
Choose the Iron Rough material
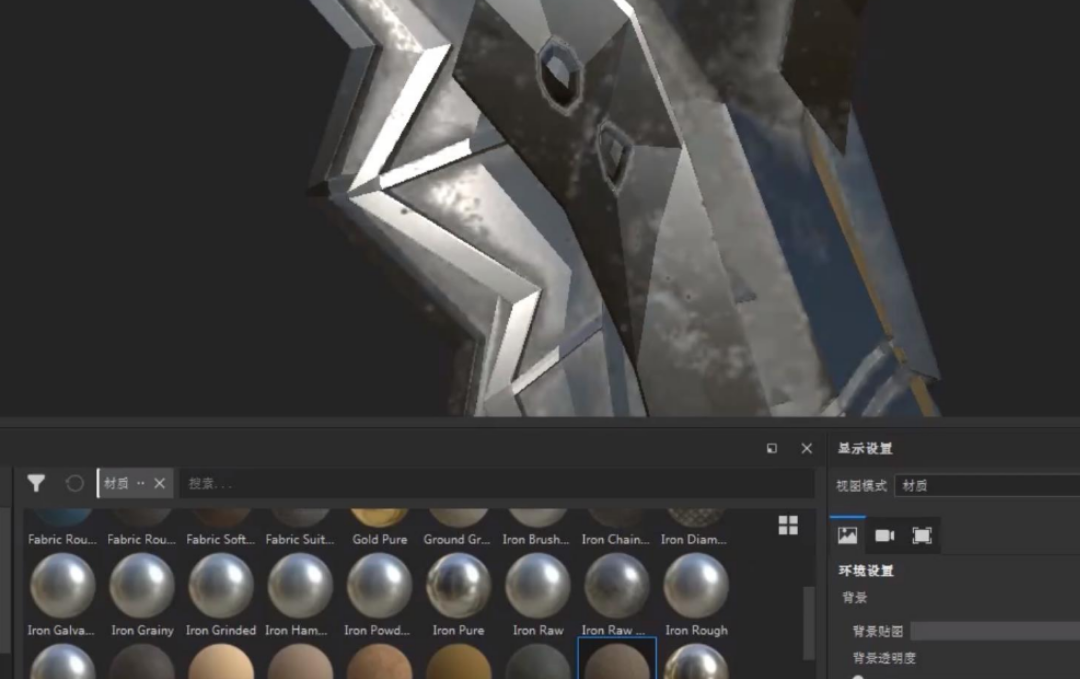tap(696, 587)
